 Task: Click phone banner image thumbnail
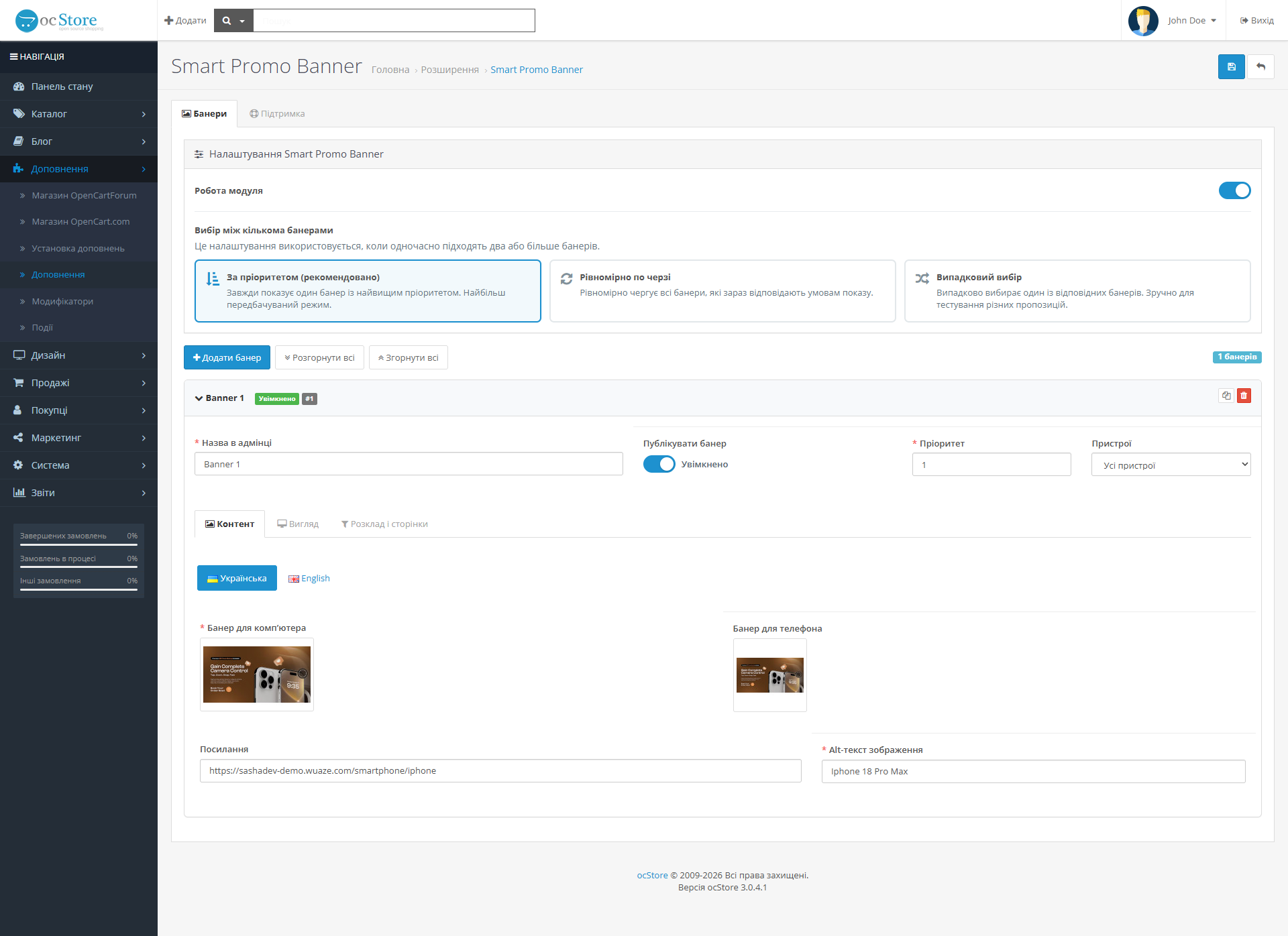pyautogui.click(x=770, y=675)
